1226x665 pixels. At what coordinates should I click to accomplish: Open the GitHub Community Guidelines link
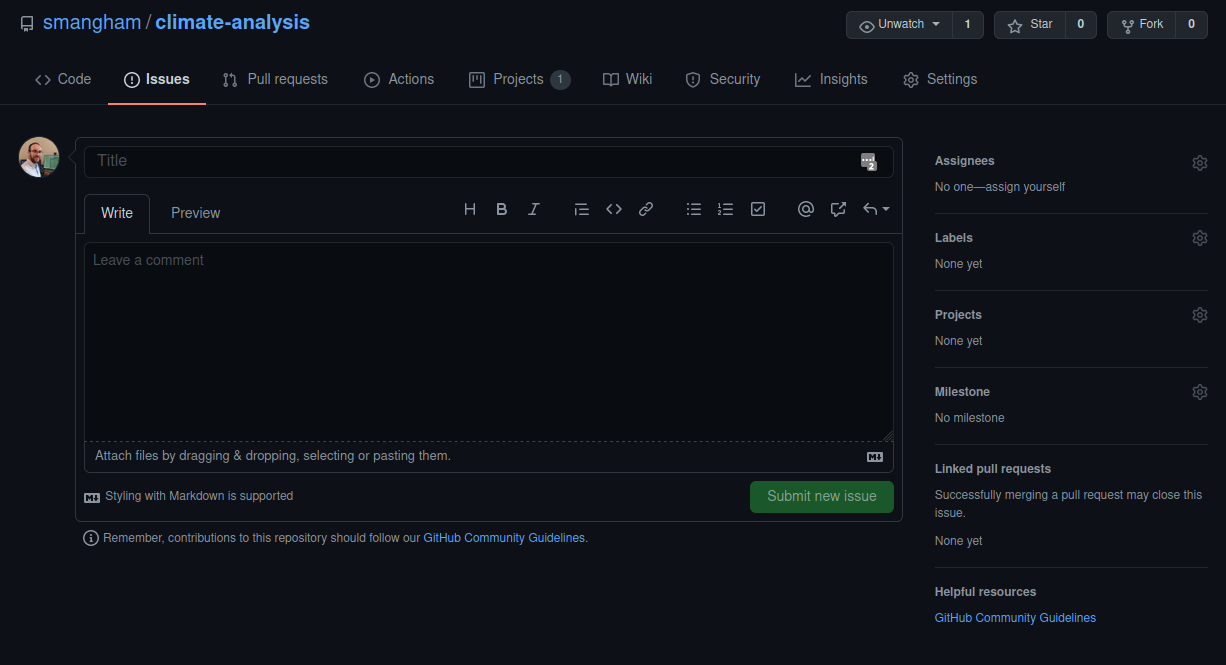1014,617
